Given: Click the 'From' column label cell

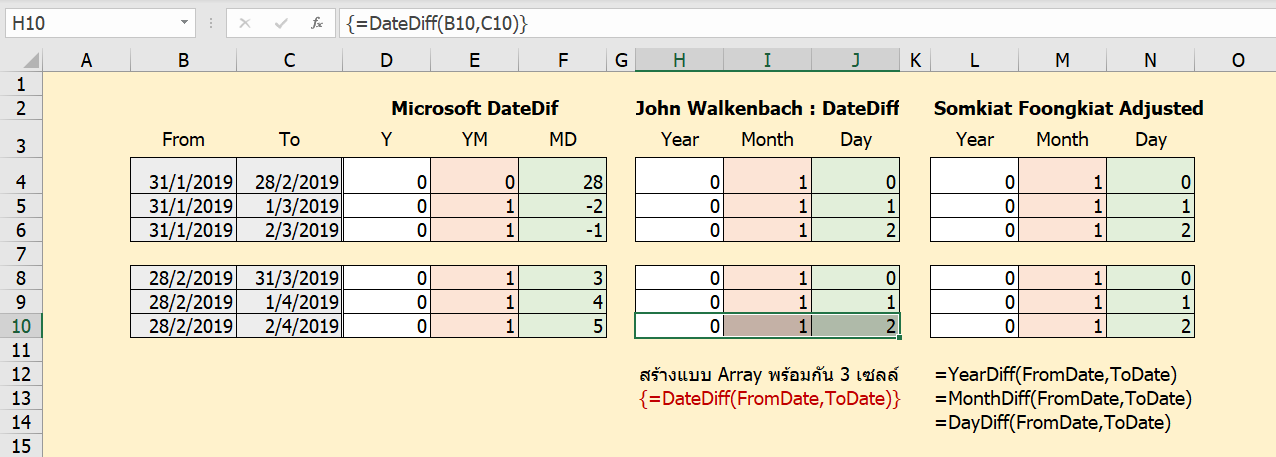Looking at the screenshot, I should point(183,139).
